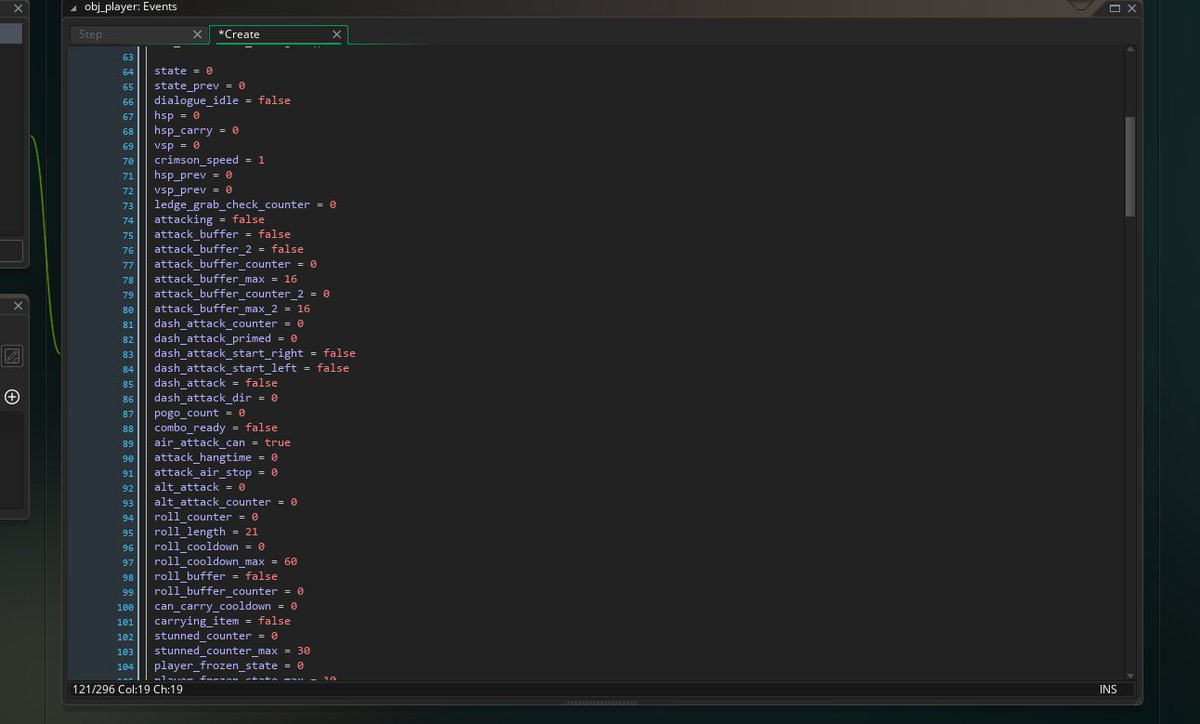The width and height of the screenshot is (1200, 724).
Task: Close the obj_player Events window
Action: (x=1131, y=8)
